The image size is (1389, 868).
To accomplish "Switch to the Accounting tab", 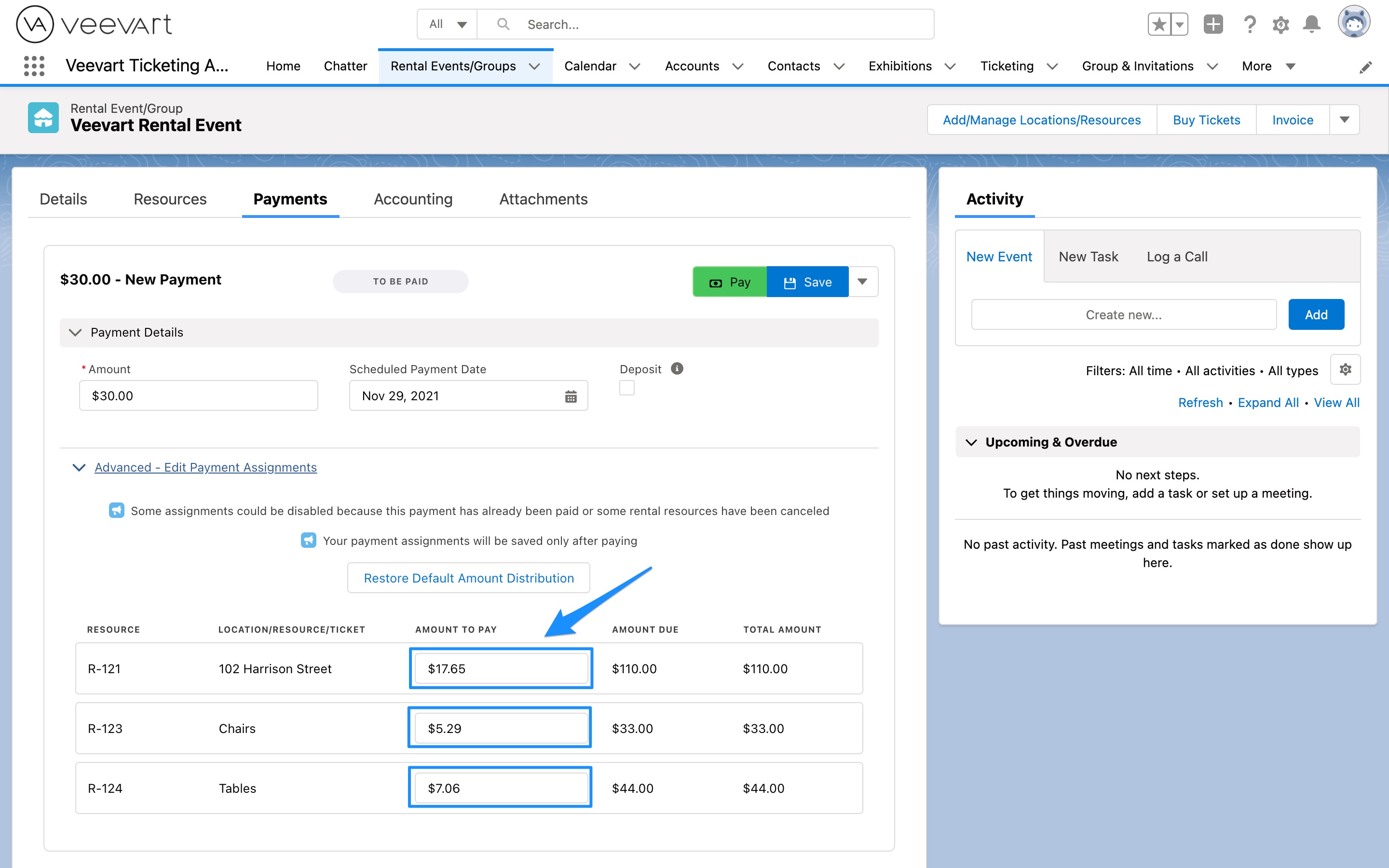I will [x=413, y=199].
